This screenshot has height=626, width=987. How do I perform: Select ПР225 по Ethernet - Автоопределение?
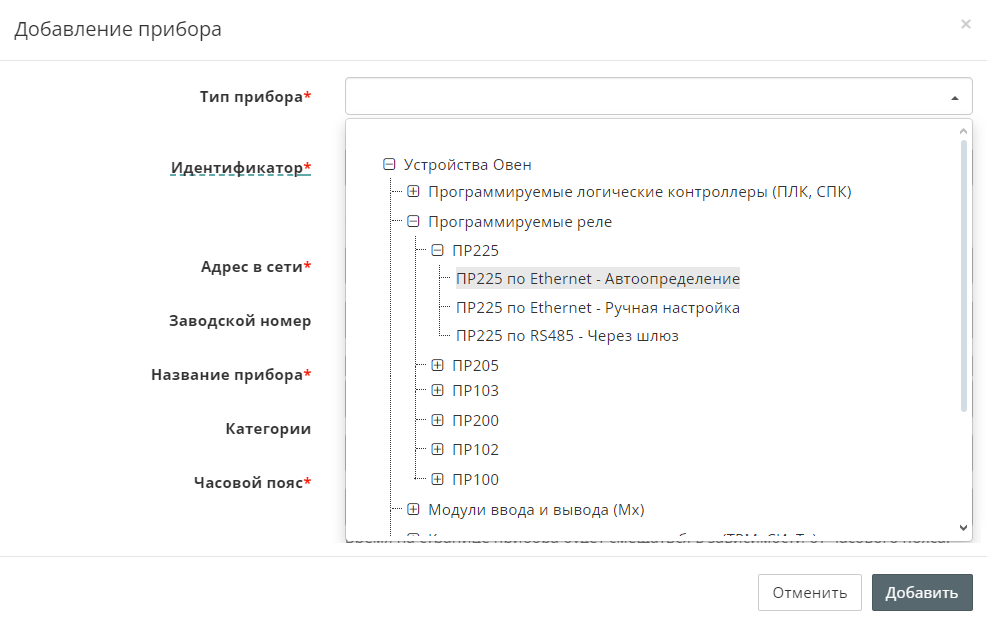click(x=597, y=279)
